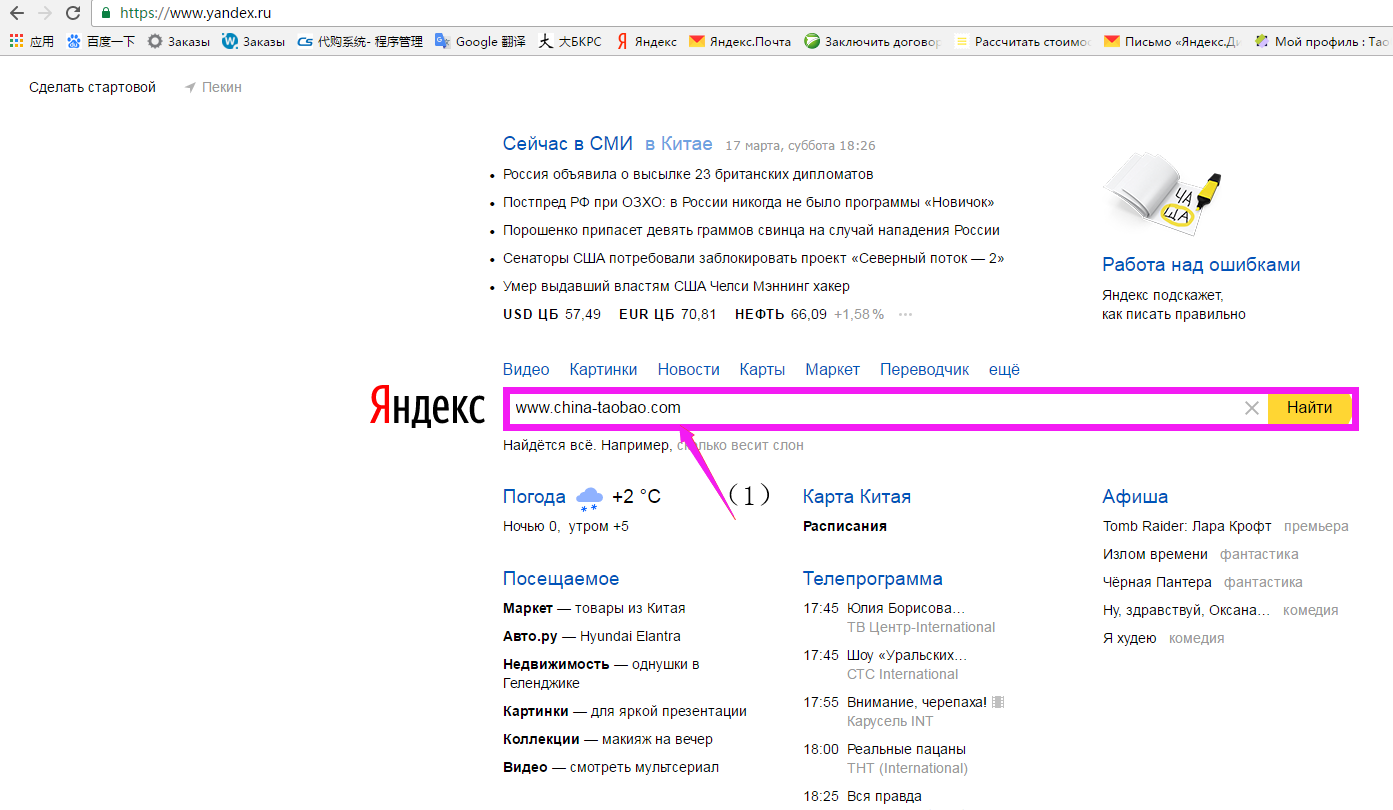Open Порошенко припасет девять граммов news
Screen dimensions: 1393x810
(x=751, y=230)
